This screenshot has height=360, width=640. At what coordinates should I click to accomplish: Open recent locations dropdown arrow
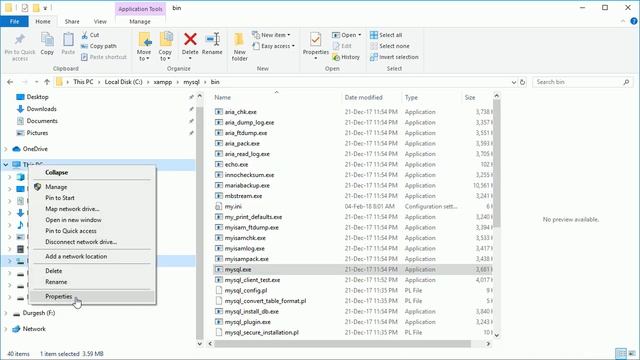click(x=36, y=82)
